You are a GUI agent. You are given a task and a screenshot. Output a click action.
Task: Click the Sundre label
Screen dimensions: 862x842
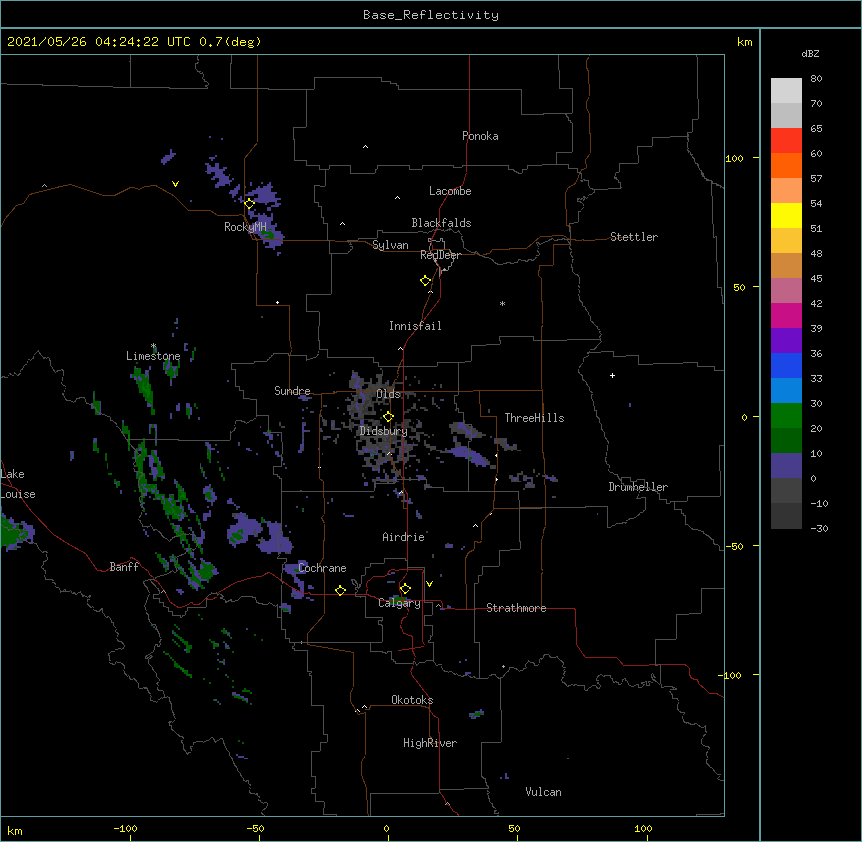click(292, 391)
